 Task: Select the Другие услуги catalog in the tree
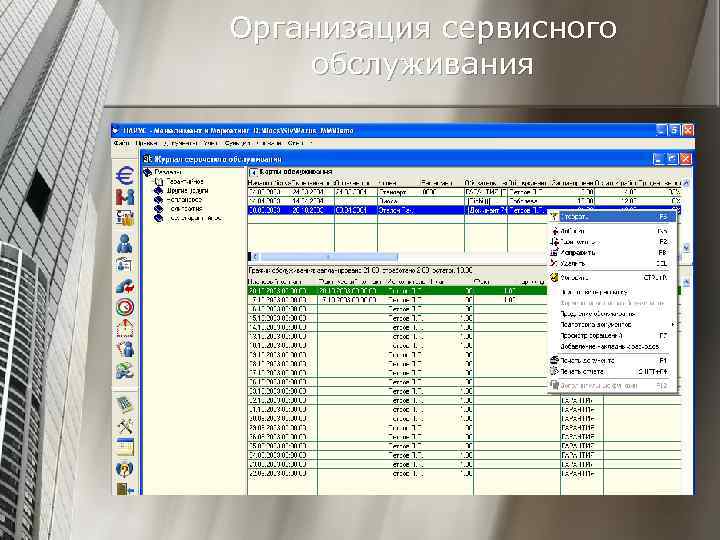(187, 191)
